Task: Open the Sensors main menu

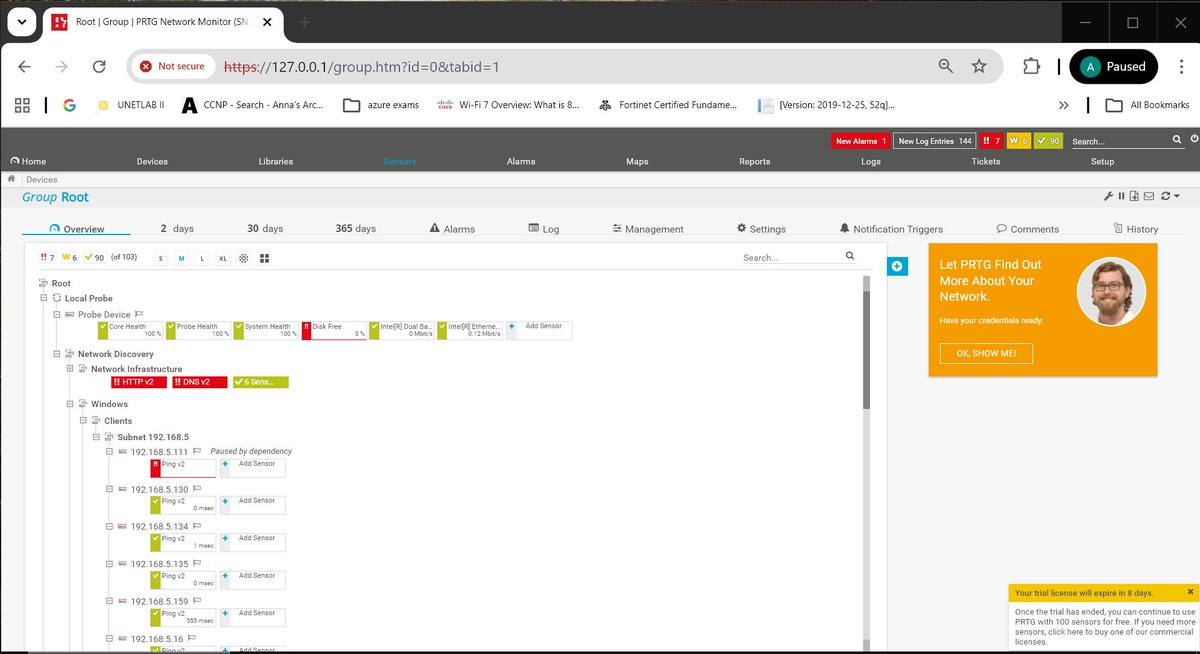Action: 399,161
